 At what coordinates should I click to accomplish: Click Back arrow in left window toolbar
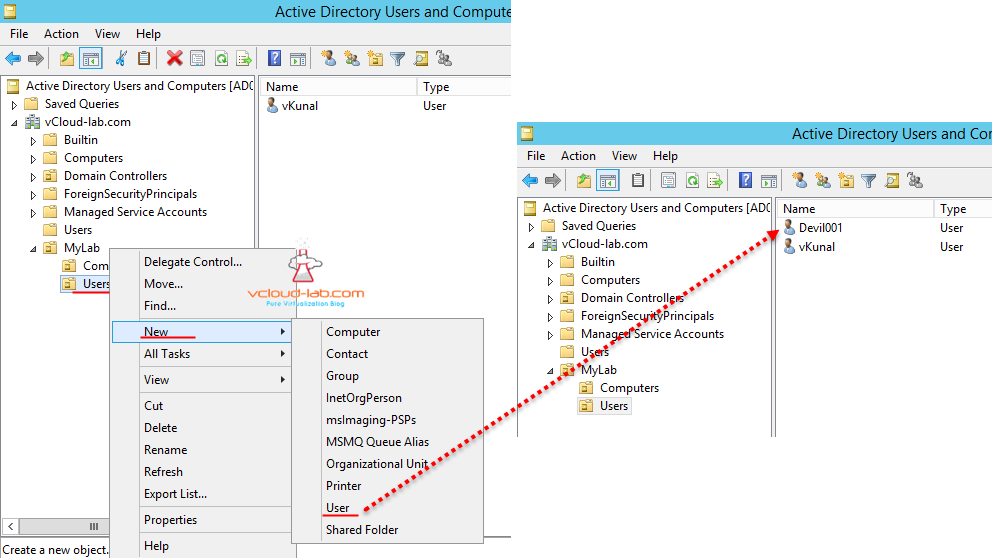(x=13, y=59)
